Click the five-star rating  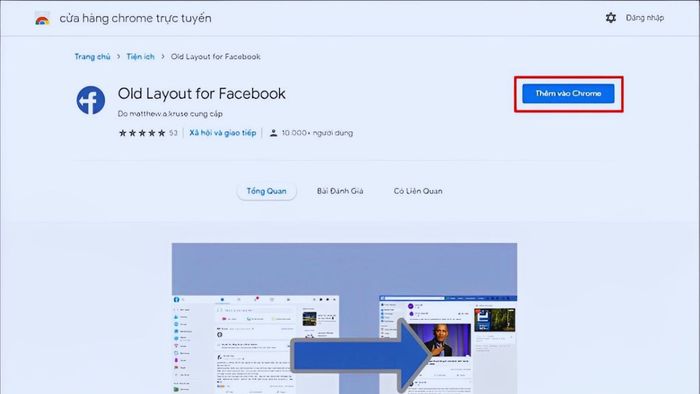[x=142, y=133]
